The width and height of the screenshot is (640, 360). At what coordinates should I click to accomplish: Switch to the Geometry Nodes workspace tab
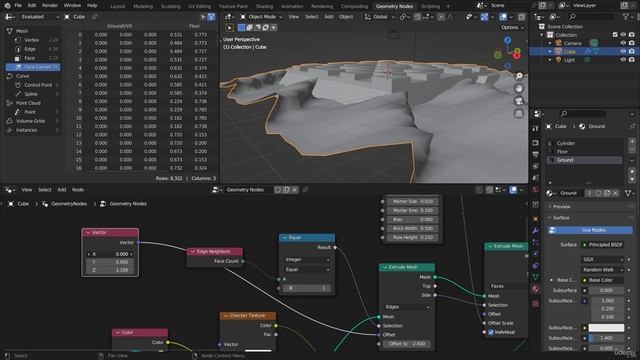[x=394, y=6]
